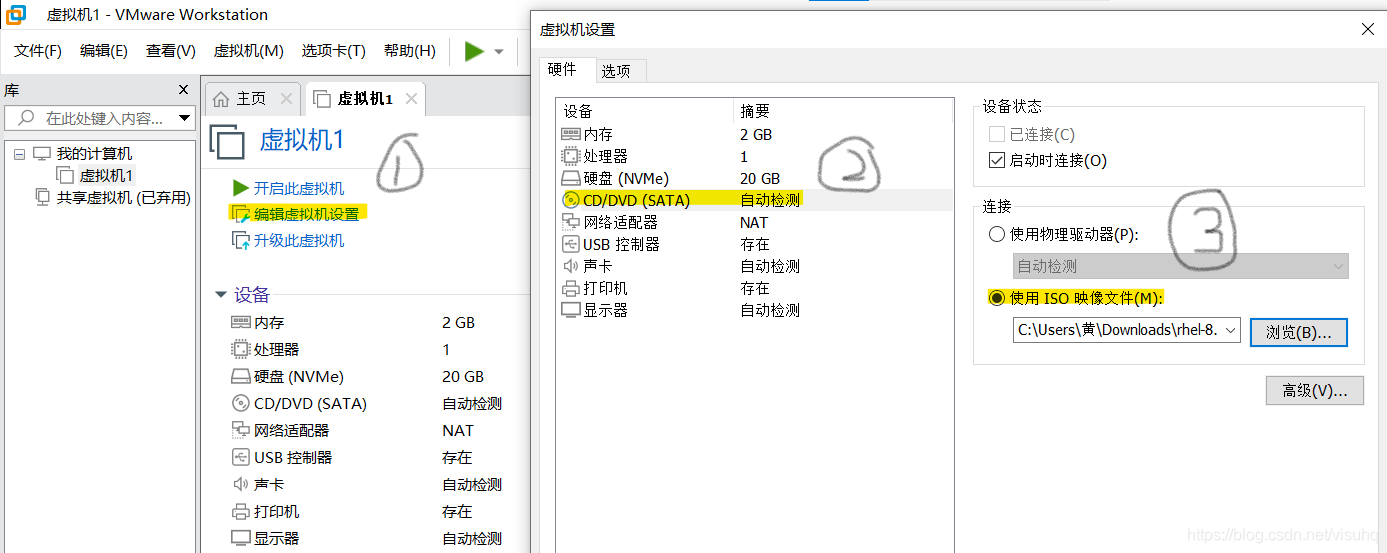Viewport: 1387px width, 553px height.
Task: Close the 主页 tab
Action: 286,99
